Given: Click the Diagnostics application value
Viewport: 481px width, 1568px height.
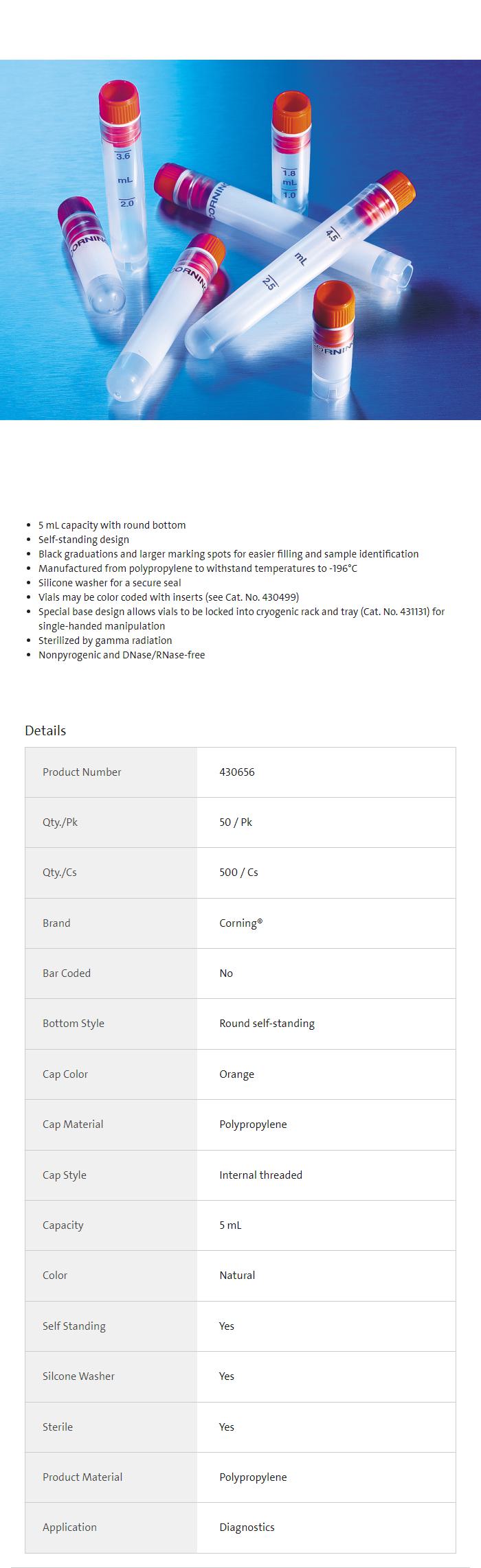Looking at the screenshot, I should (x=247, y=1527).
